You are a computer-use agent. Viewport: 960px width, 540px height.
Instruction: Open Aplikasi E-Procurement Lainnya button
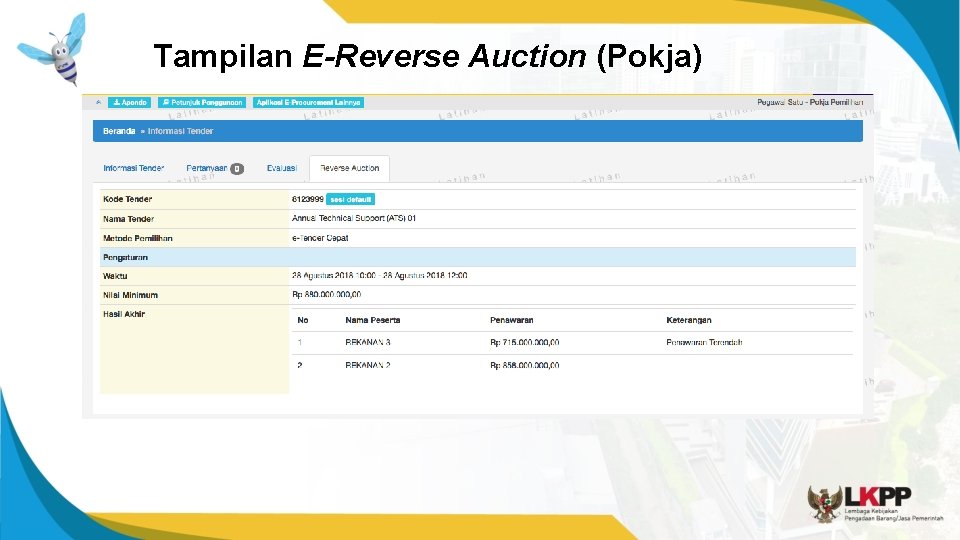point(309,102)
